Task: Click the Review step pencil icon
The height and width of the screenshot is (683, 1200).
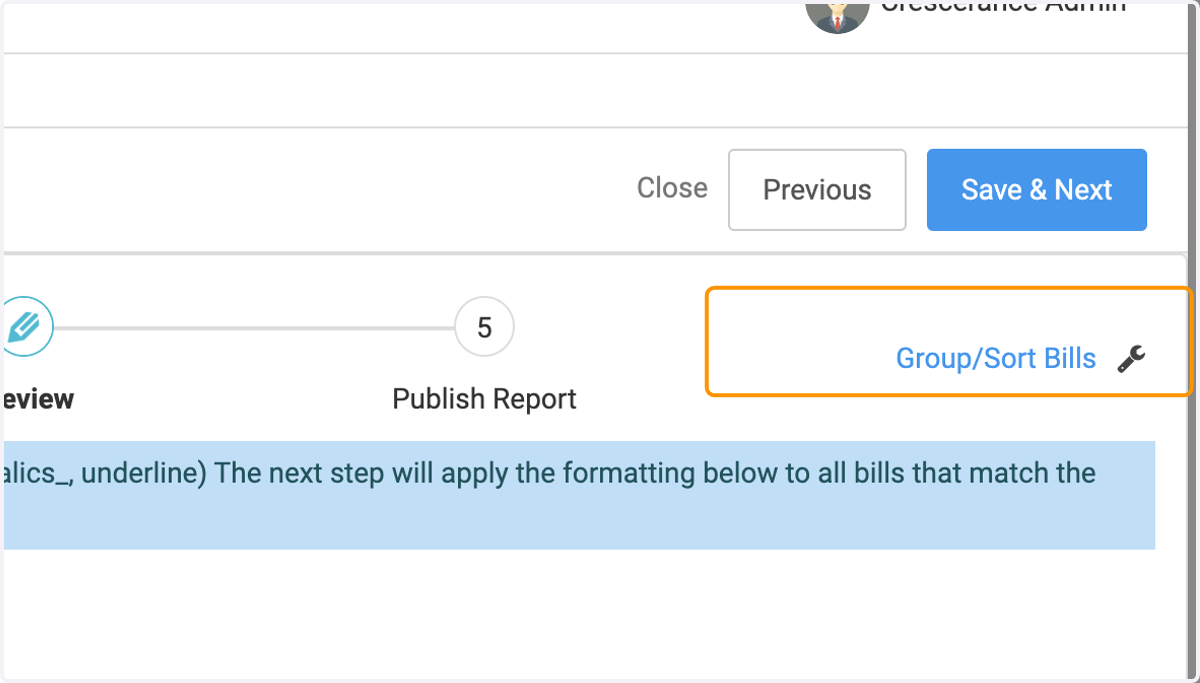Action: 24,327
